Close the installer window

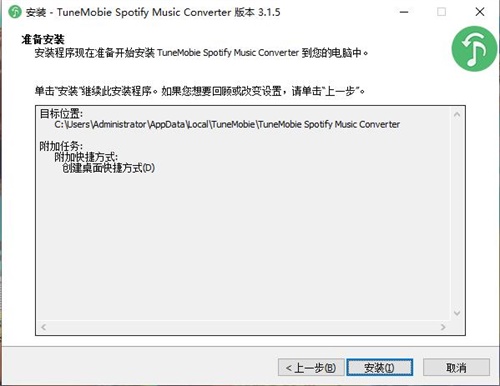coord(480,12)
